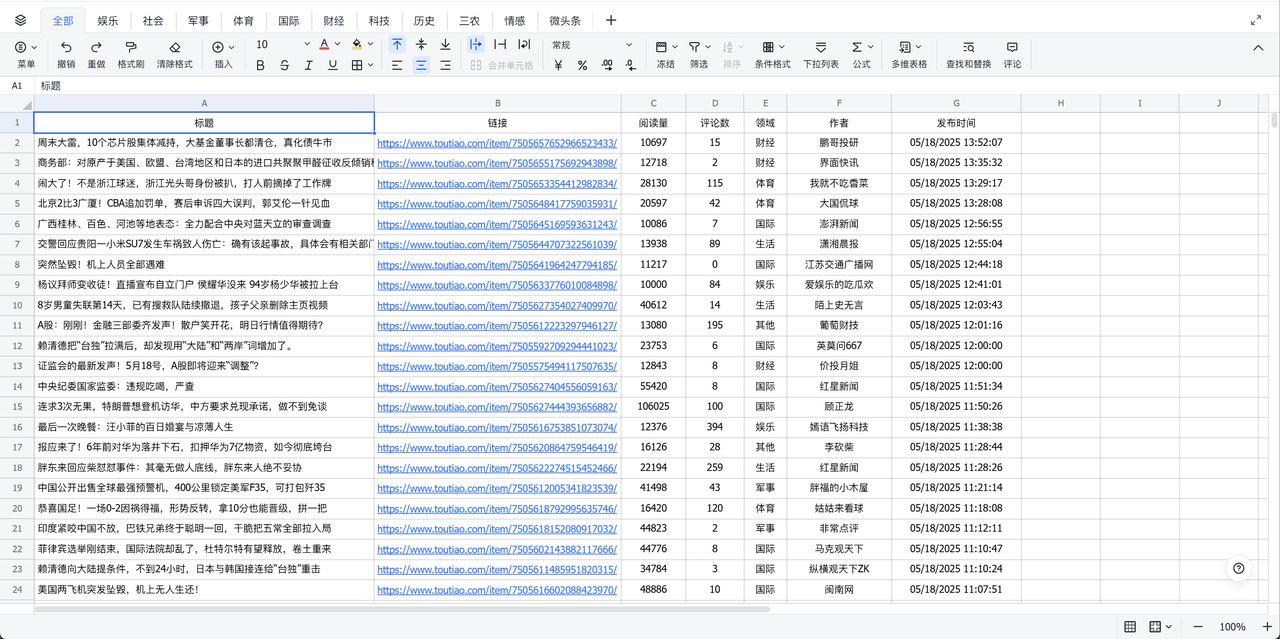Click the undo (撤销) icon
Image resolution: width=1280 pixels, height=639 pixels.
[66, 47]
